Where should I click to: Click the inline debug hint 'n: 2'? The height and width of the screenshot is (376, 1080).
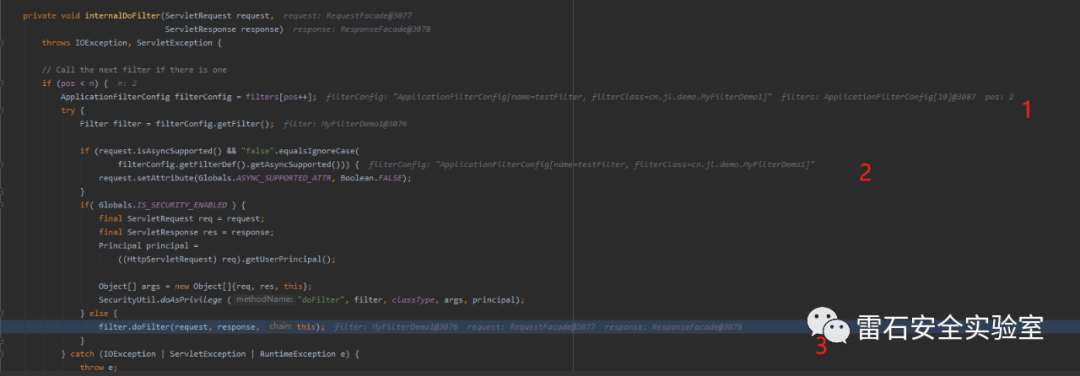[x=128, y=83]
